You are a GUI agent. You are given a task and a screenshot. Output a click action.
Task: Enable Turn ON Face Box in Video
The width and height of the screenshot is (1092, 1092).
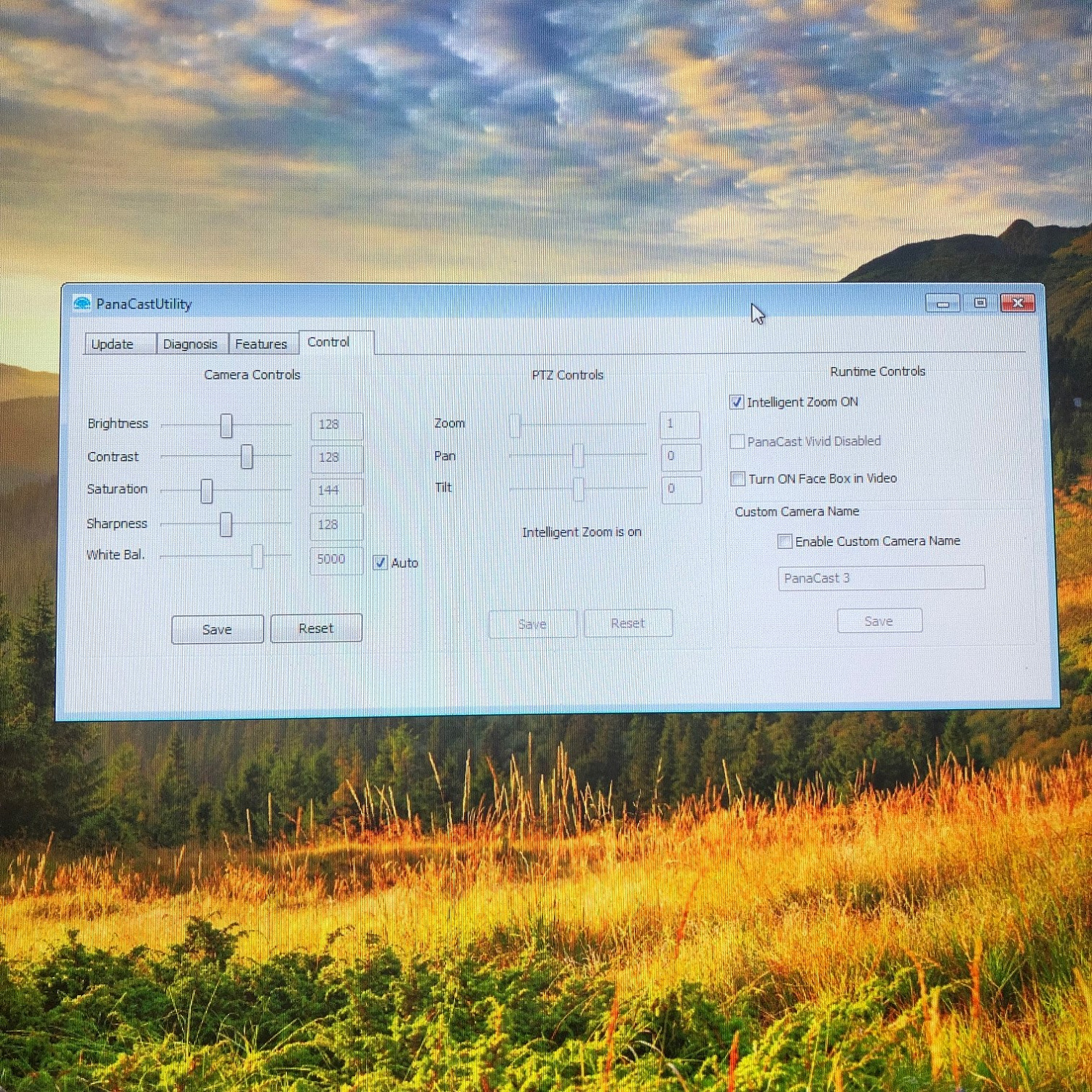(738, 479)
